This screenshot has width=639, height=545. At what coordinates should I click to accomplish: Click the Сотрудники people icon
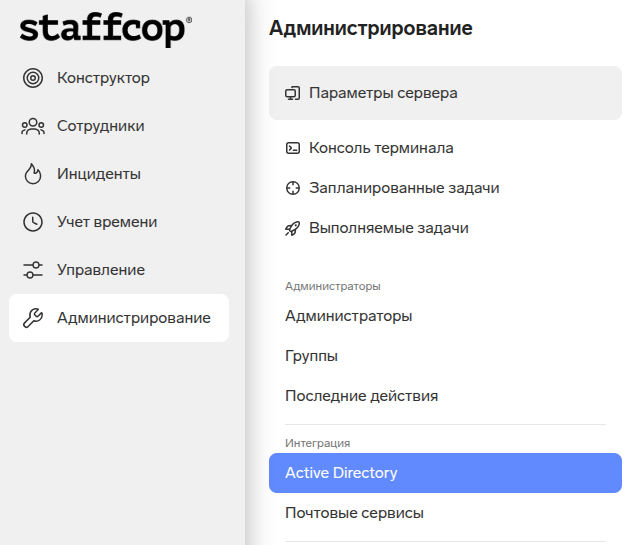(33, 126)
